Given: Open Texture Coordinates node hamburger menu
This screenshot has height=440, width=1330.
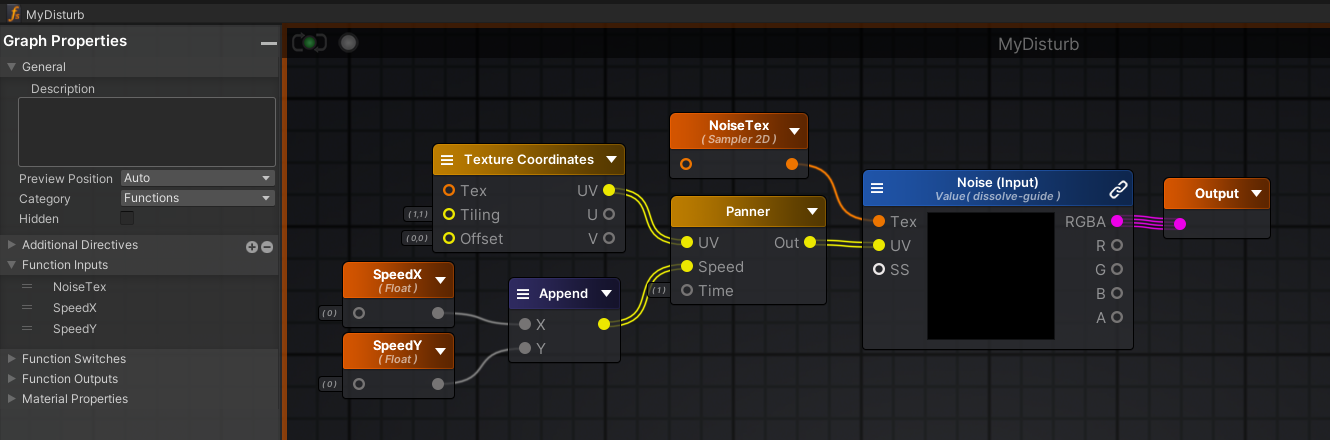Looking at the screenshot, I should tap(447, 160).
